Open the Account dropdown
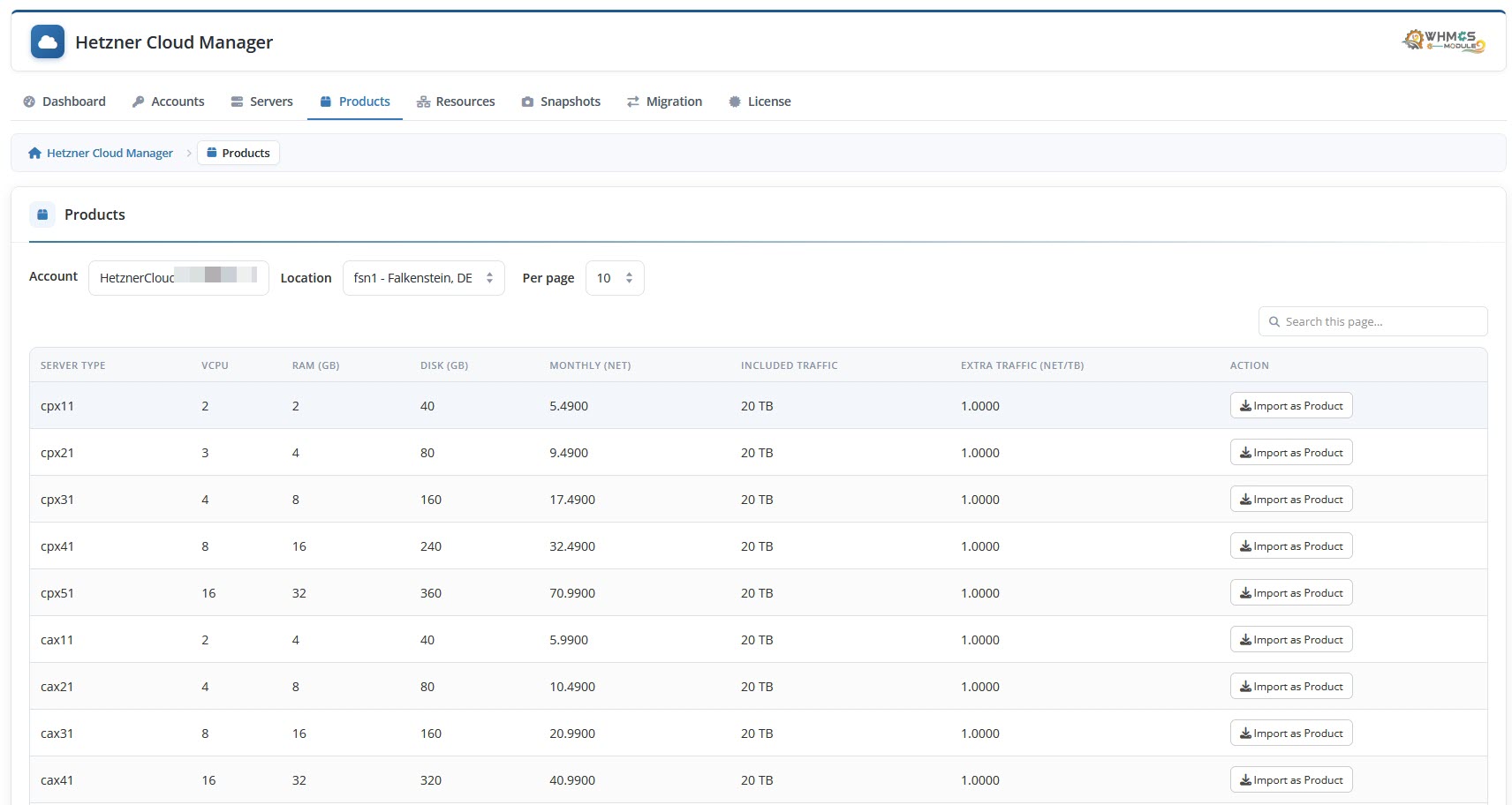 [x=178, y=278]
